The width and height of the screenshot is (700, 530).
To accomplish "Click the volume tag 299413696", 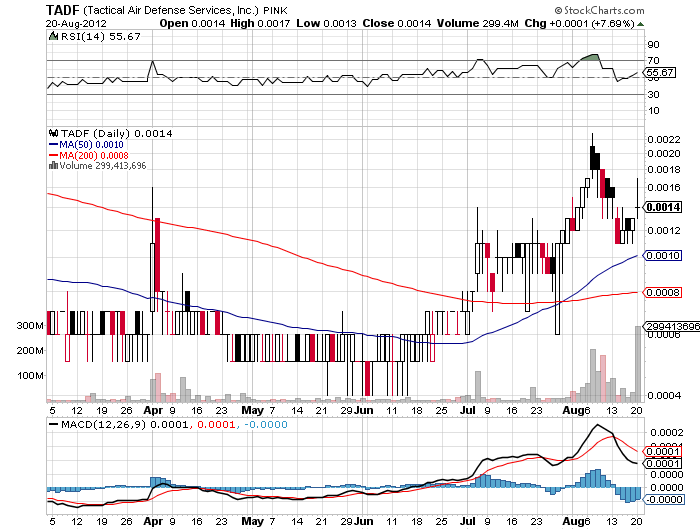I will 672,326.
